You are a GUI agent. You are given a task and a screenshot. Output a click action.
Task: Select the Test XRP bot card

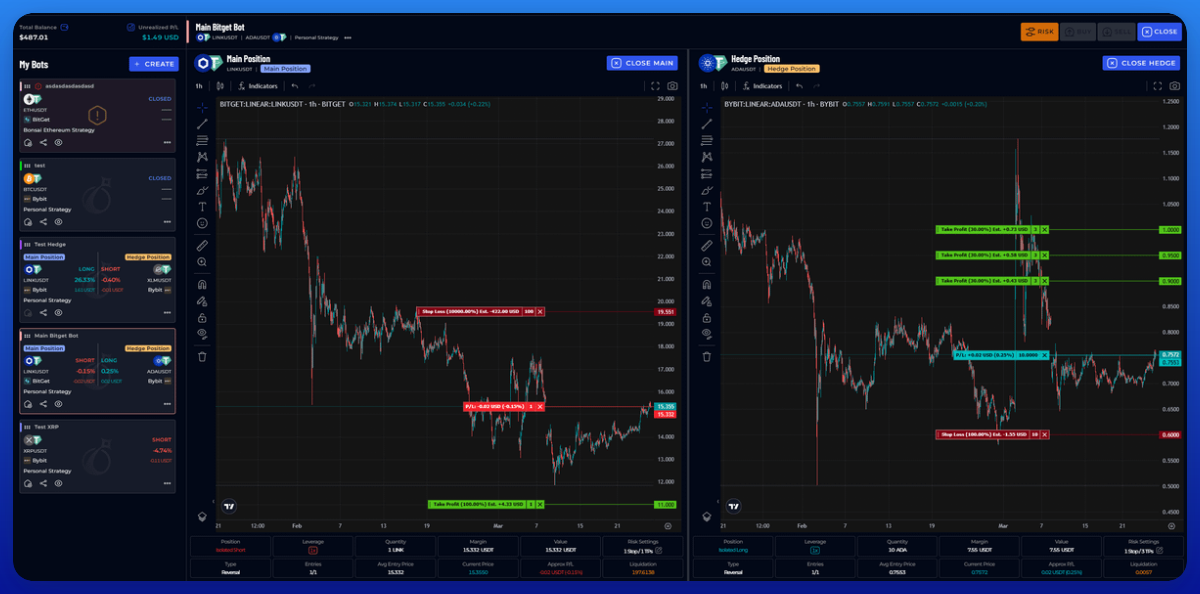click(98, 456)
